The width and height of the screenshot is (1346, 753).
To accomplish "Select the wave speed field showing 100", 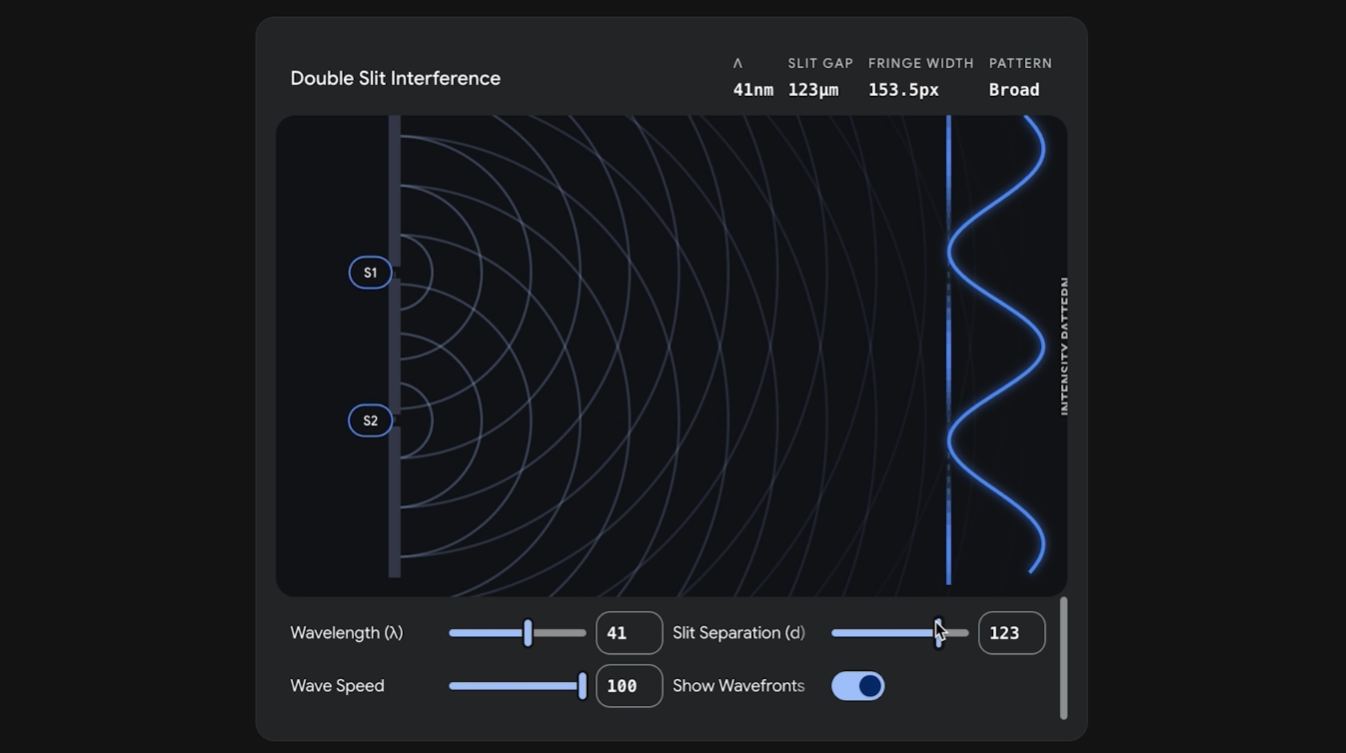I will (x=628, y=685).
